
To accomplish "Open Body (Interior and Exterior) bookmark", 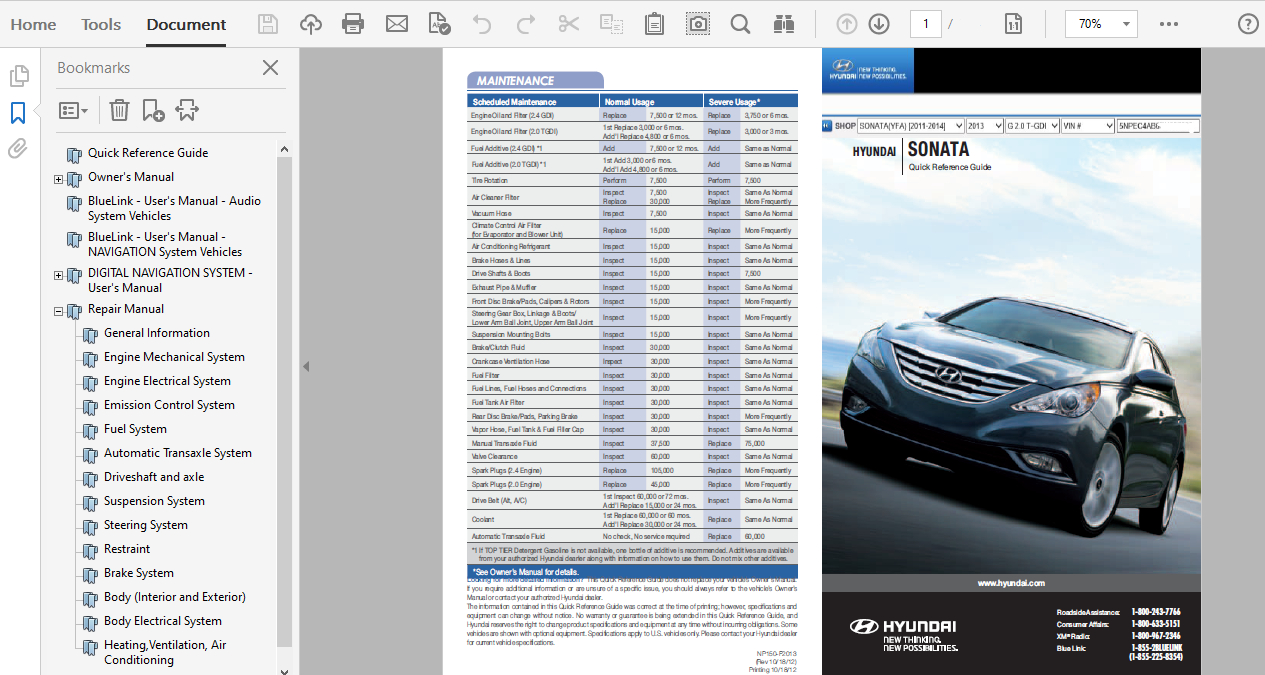I will point(175,597).
